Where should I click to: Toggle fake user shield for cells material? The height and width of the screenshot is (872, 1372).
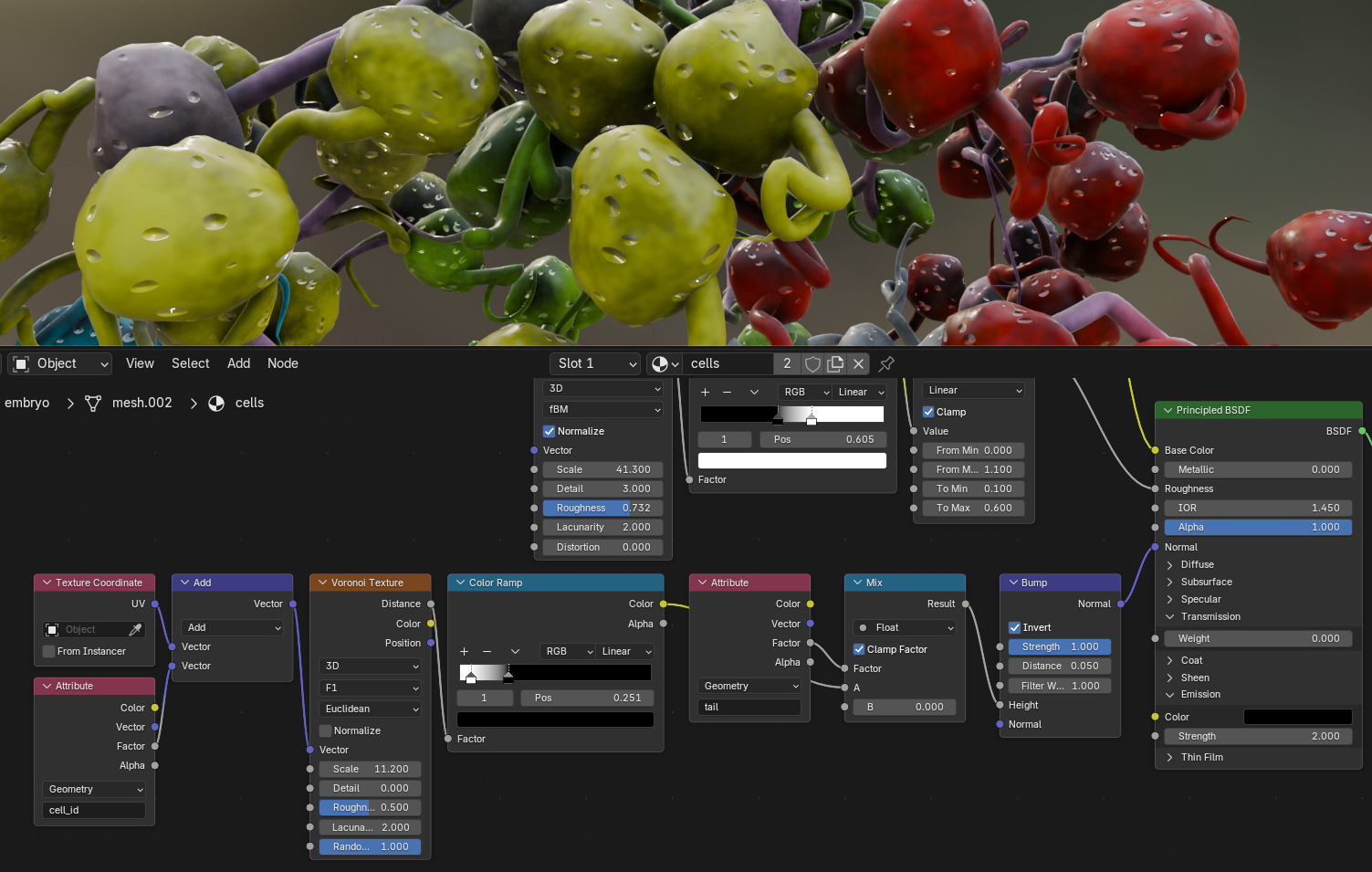pyautogui.click(x=812, y=363)
